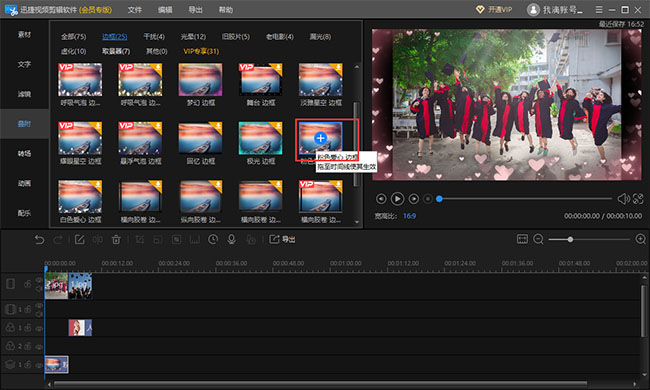Click the timeline horizontal scrollbar
Screen dimensions: 650x390
(320, 384)
